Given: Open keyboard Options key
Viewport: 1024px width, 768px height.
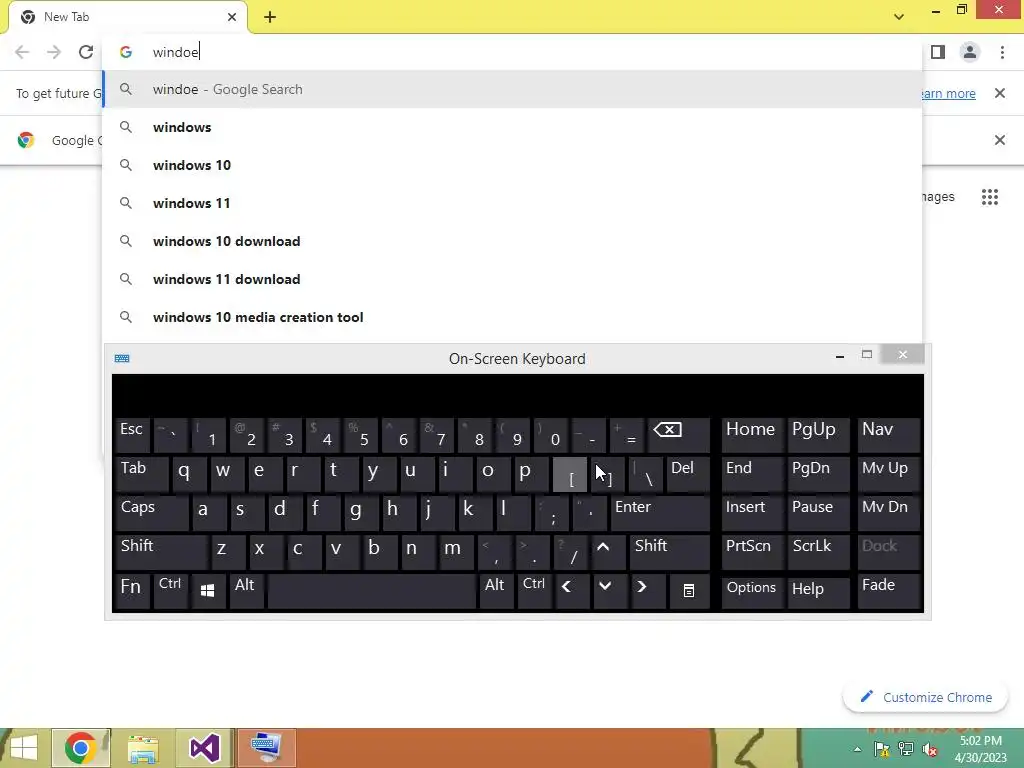Looking at the screenshot, I should [x=752, y=591].
